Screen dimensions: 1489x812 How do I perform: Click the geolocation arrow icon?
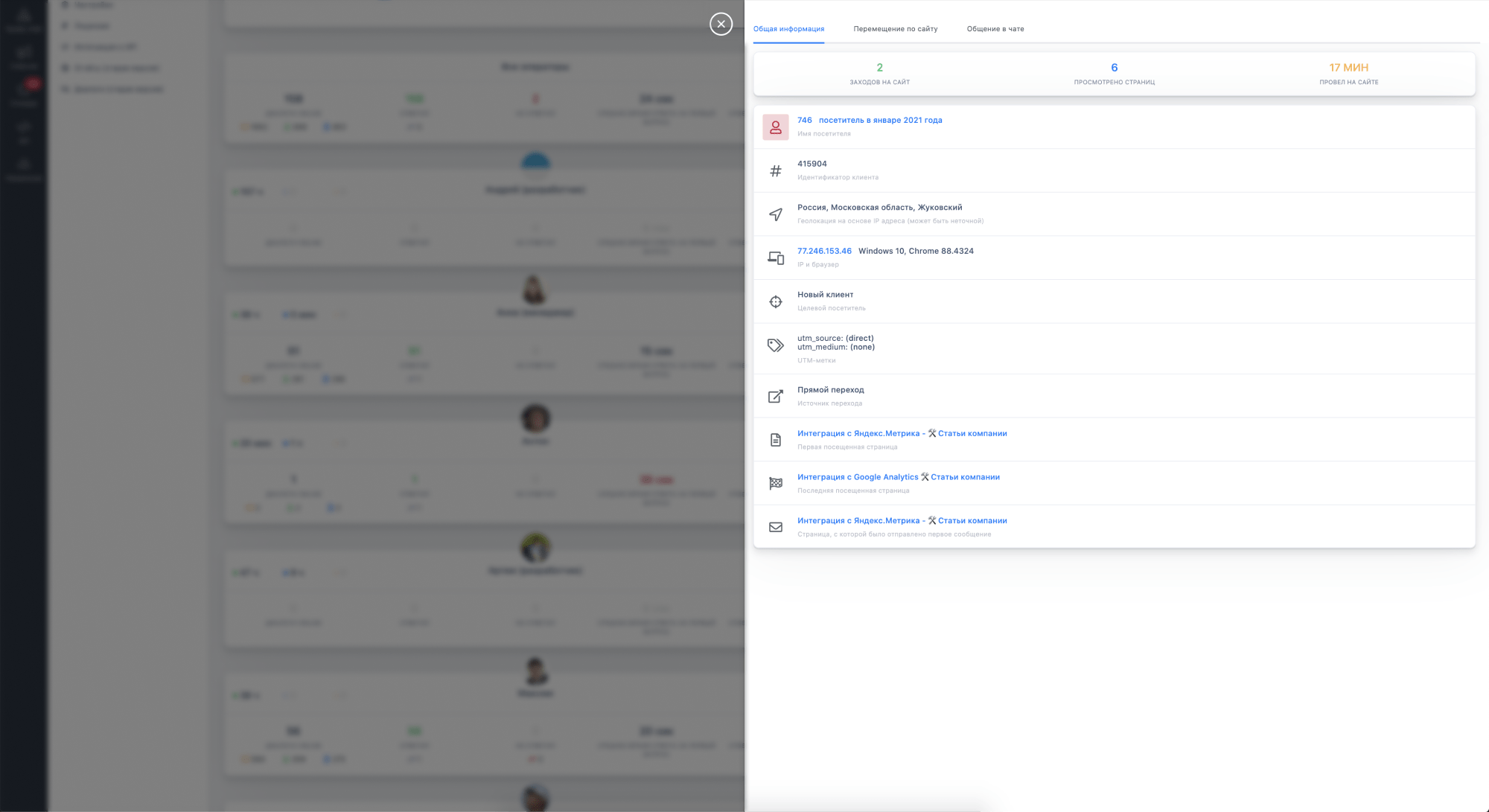pos(775,214)
